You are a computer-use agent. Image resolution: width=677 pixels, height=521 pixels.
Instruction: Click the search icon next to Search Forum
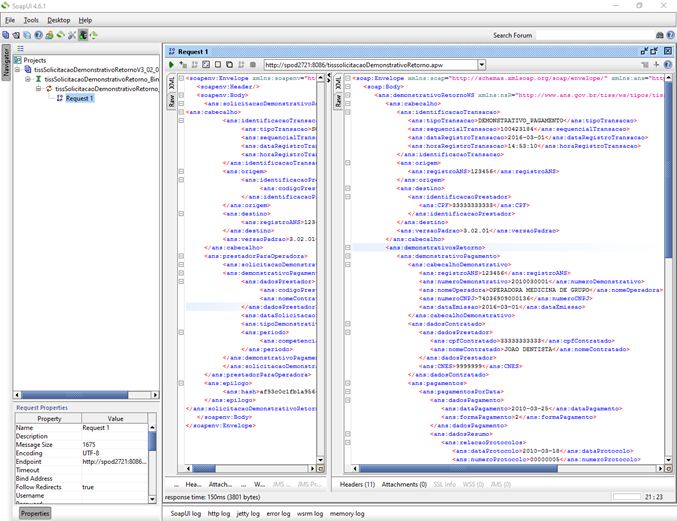pos(659,35)
